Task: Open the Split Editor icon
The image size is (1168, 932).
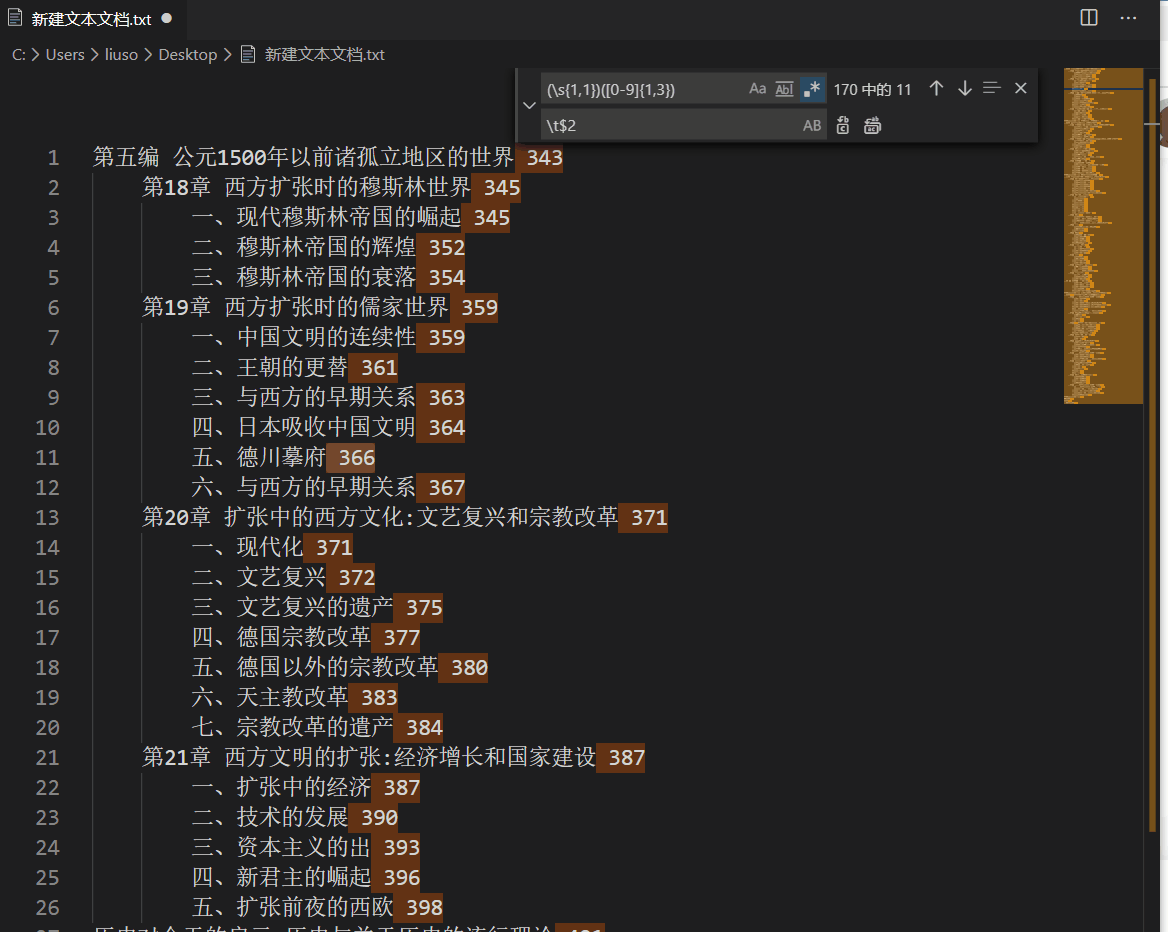Action: 1088,18
